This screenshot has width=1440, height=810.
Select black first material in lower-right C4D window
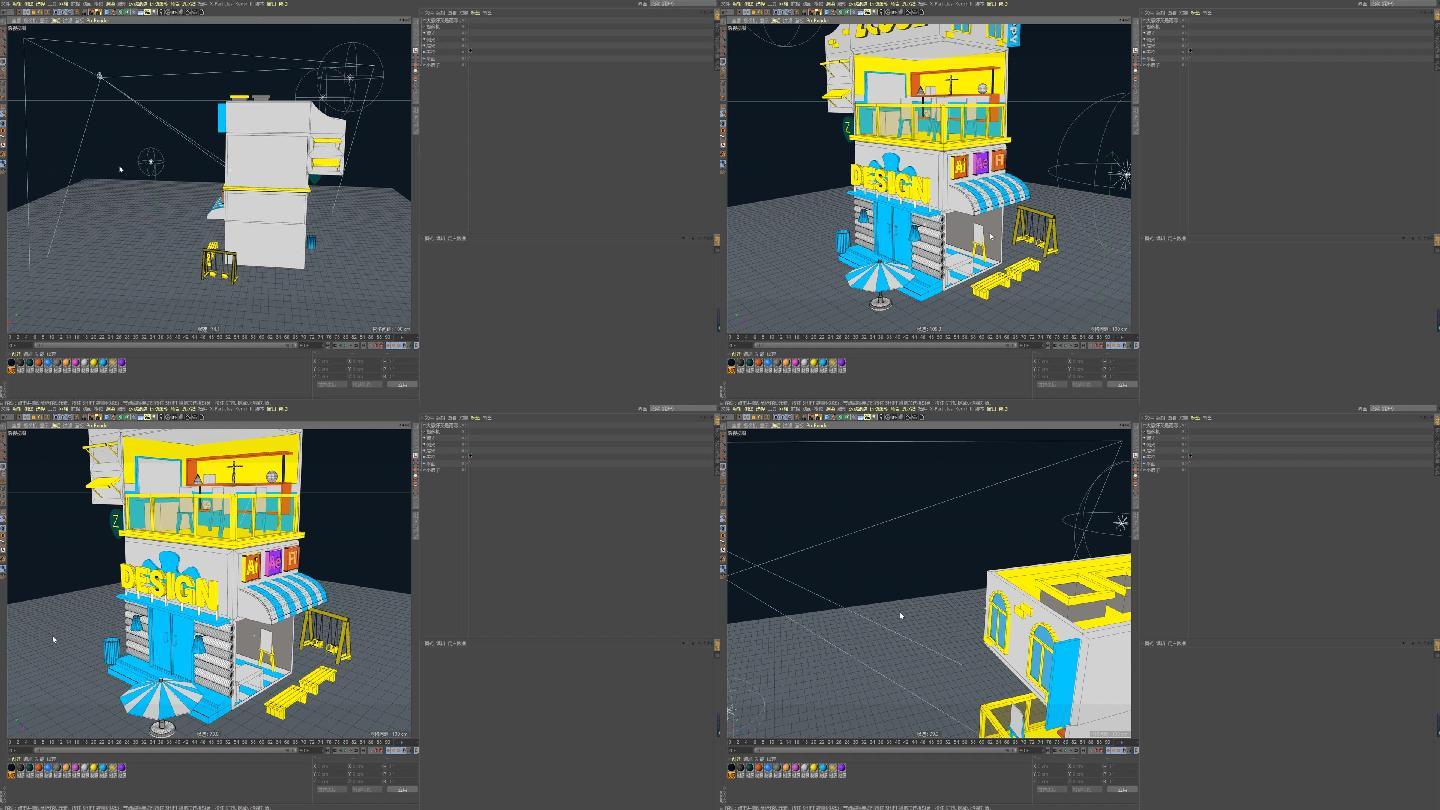[731, 767]
